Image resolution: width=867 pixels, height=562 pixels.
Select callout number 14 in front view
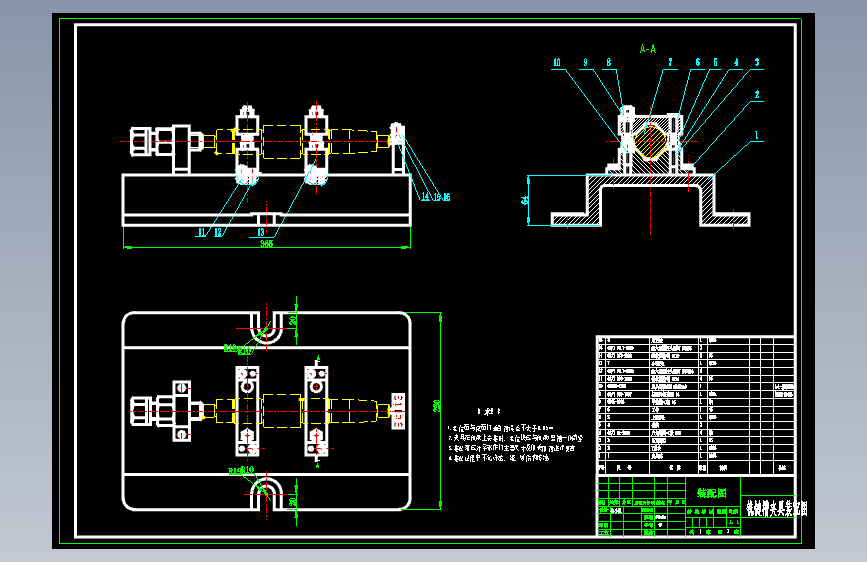425,197
